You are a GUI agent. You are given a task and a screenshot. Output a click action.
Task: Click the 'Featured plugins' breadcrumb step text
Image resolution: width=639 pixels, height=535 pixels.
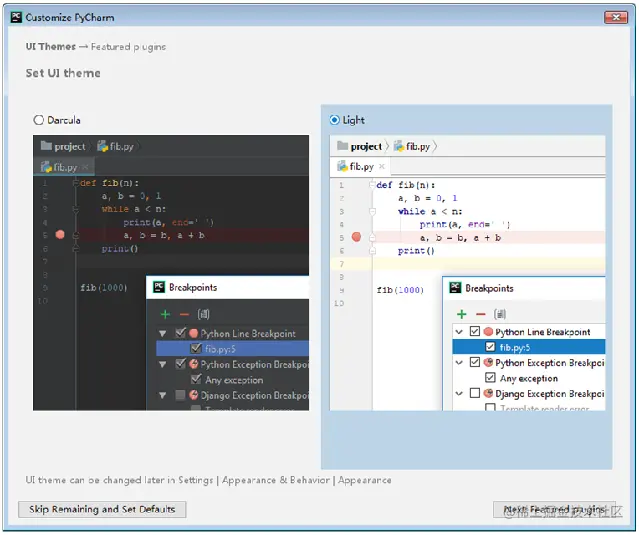(x=128, y=47)
